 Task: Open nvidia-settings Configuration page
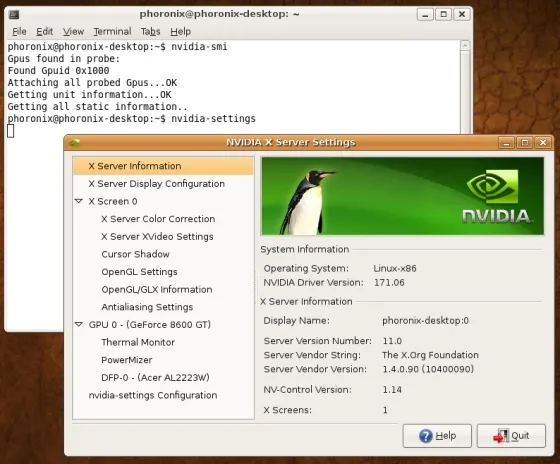point(153,395)
